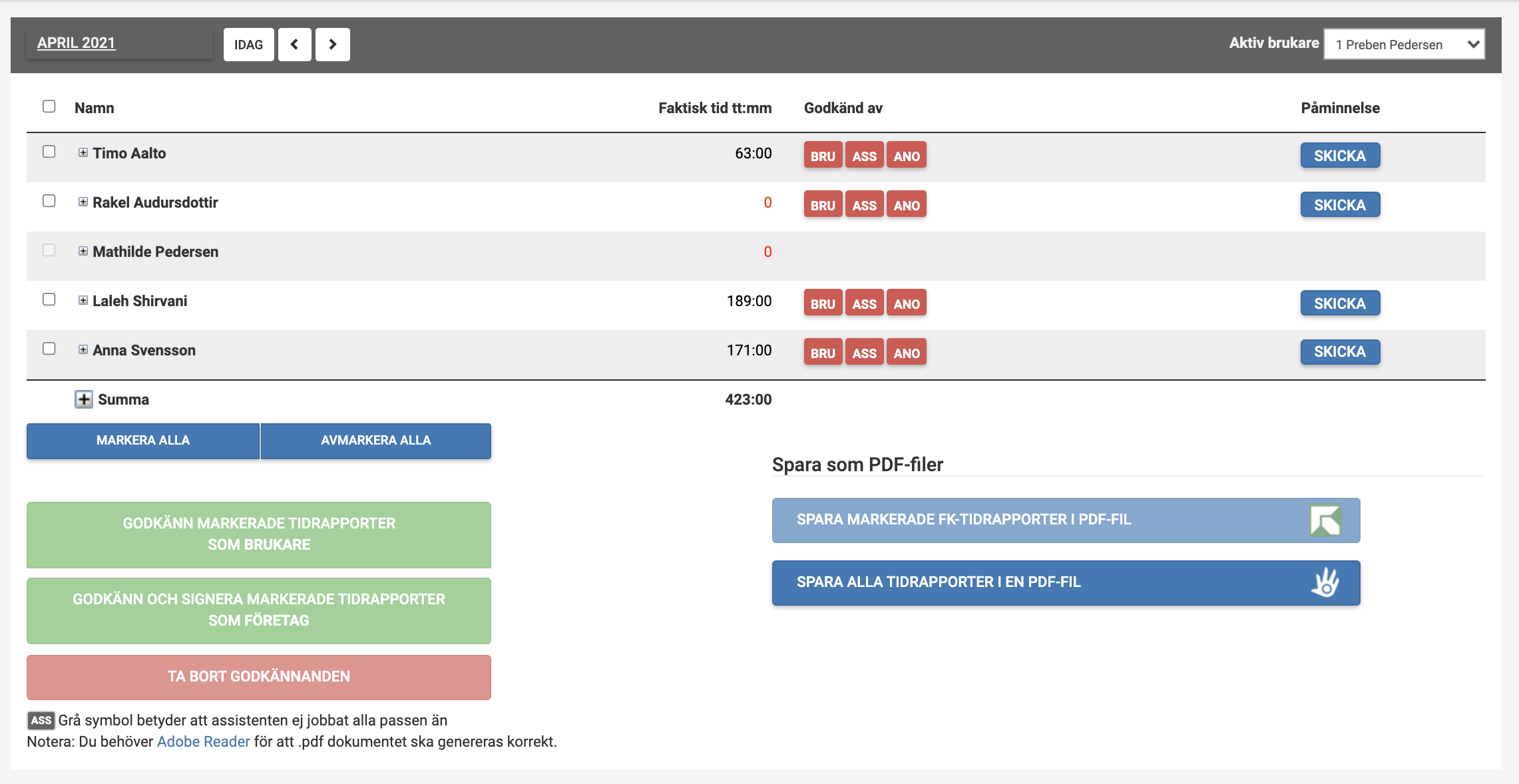Select Laleh Shirvani's row checkbox
The width and height of the screenshot is (1519, 784).
coord(49,299)
